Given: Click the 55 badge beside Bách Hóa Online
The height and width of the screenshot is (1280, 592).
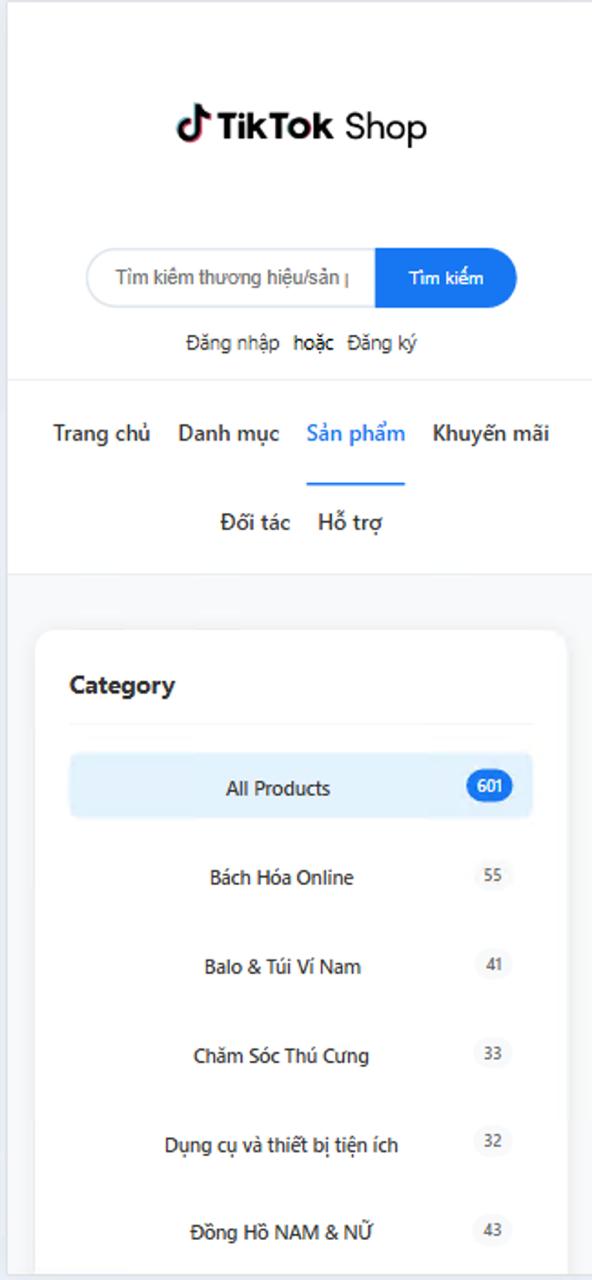Looking at the screenshot, I should [x=492, y=876].
